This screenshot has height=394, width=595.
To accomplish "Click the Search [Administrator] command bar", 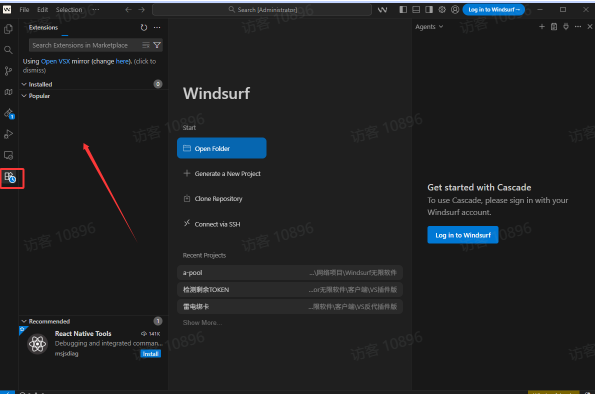I will click(262, 9).
